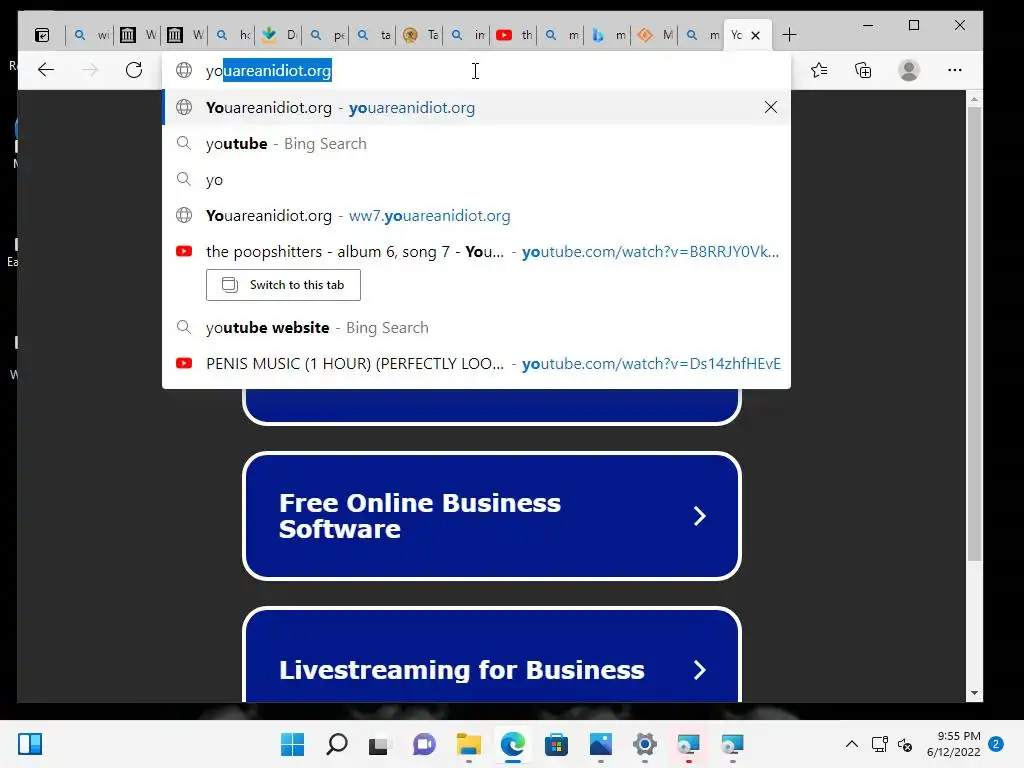The image size is (1024, 768).
Task: Switch to the 'D' download-icon tab
Action: point(279,35)
